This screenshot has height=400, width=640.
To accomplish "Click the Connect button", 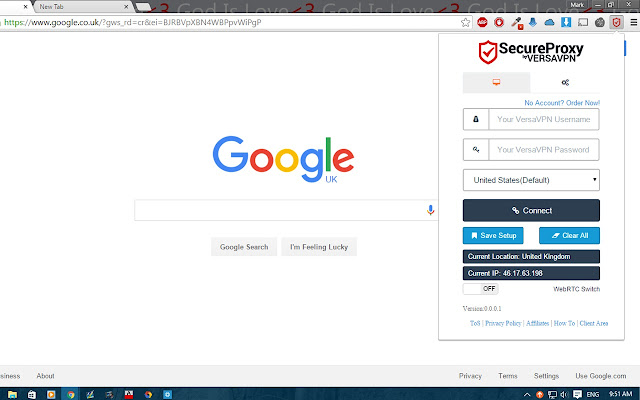I will 531,210.
